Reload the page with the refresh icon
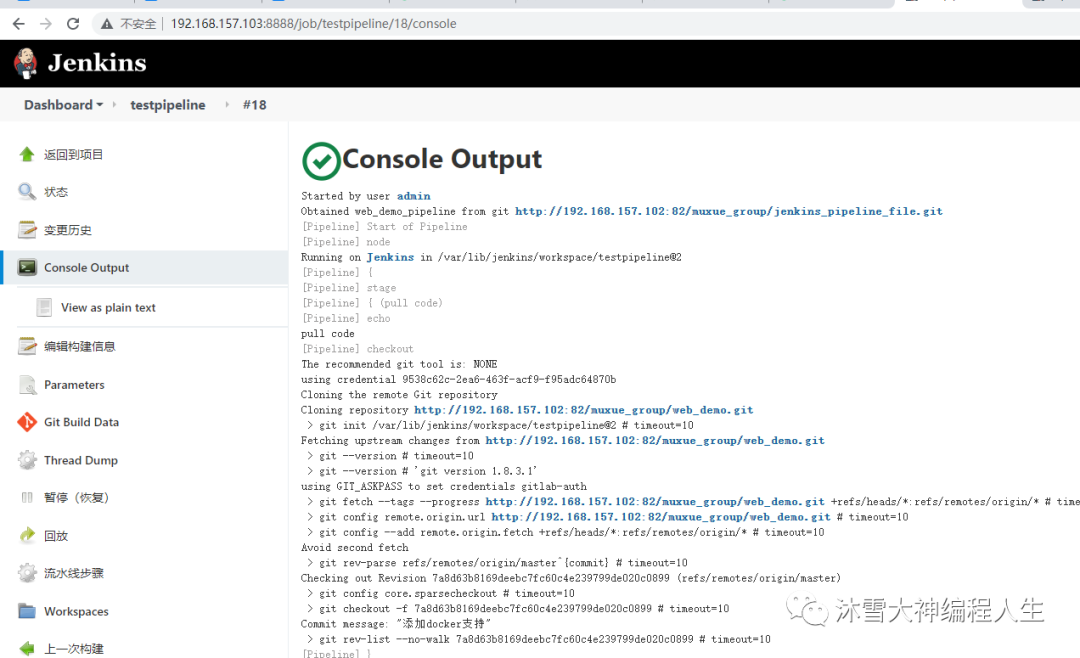 [x=73, y=24]
